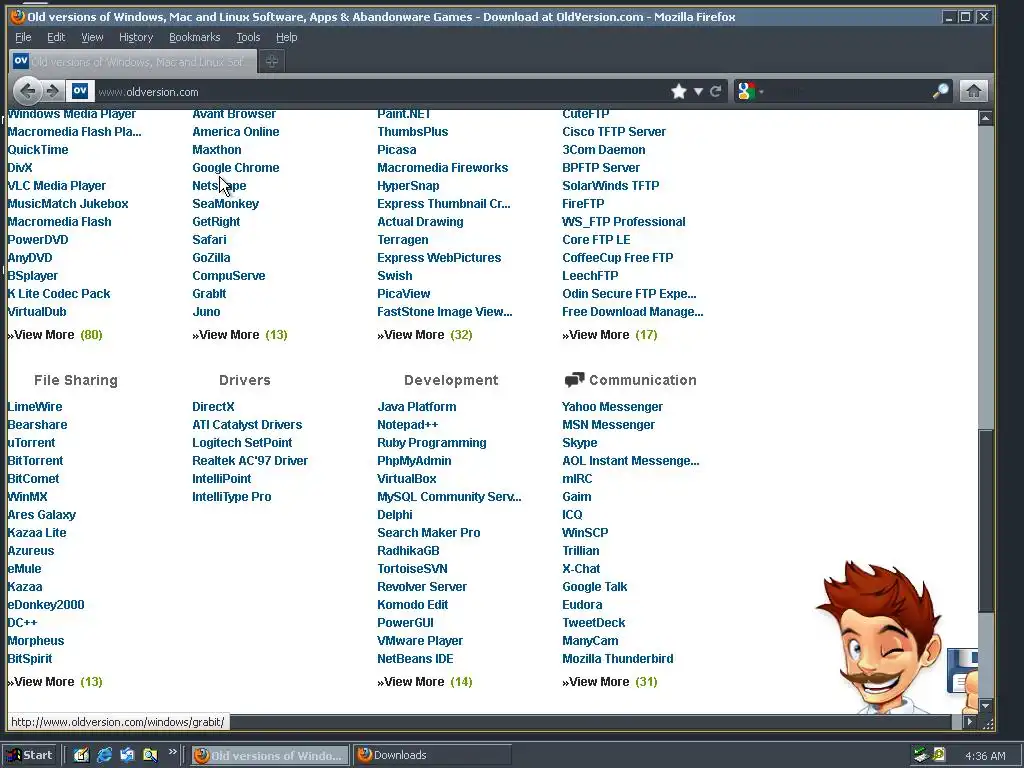Open the VirtualBox link
1024x768 pixels.
pos(407,479)
